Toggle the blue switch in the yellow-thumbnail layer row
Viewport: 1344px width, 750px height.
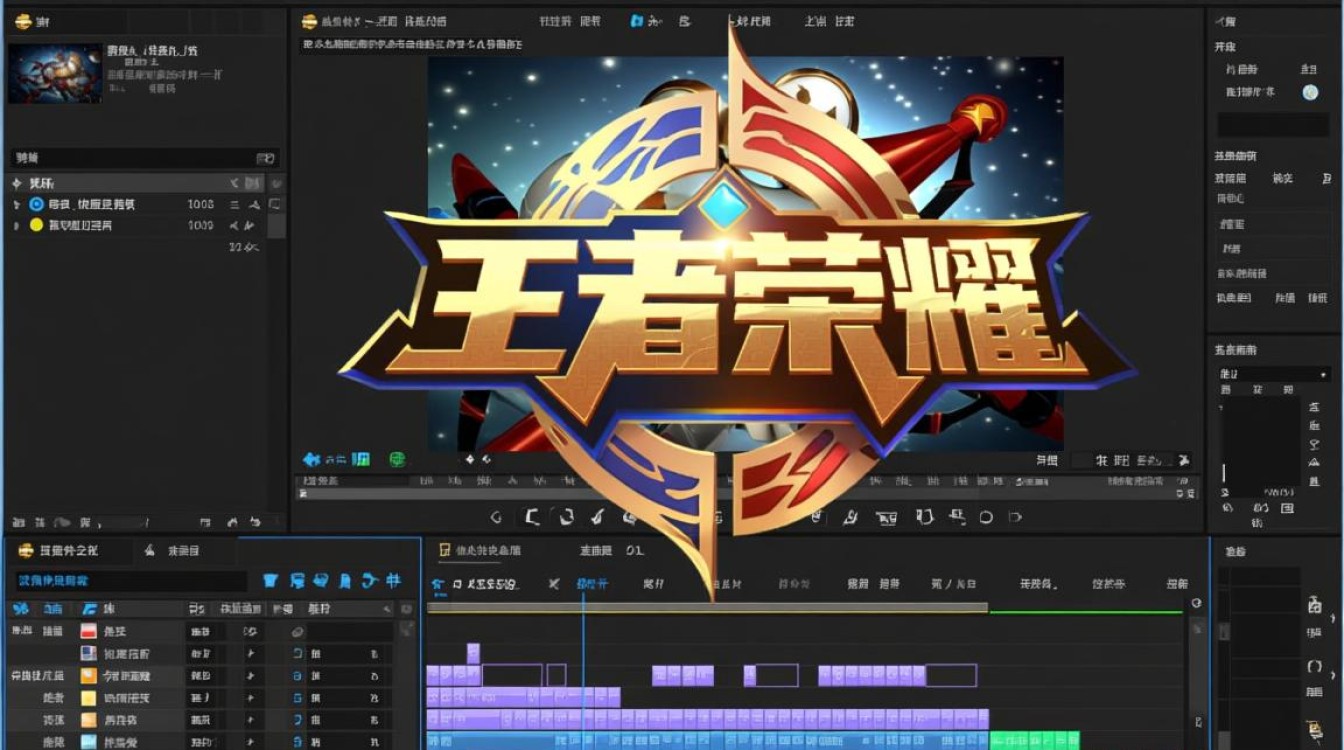[297, 698]
